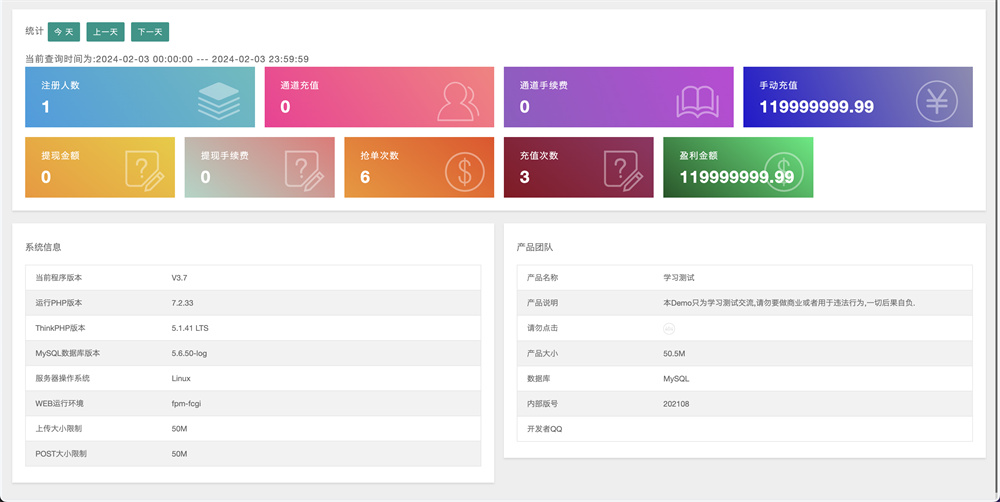The height and width of the screenshot is (502, 1000).
Task: Click the users icon on 通道充值 card
Action: [459, 99]
